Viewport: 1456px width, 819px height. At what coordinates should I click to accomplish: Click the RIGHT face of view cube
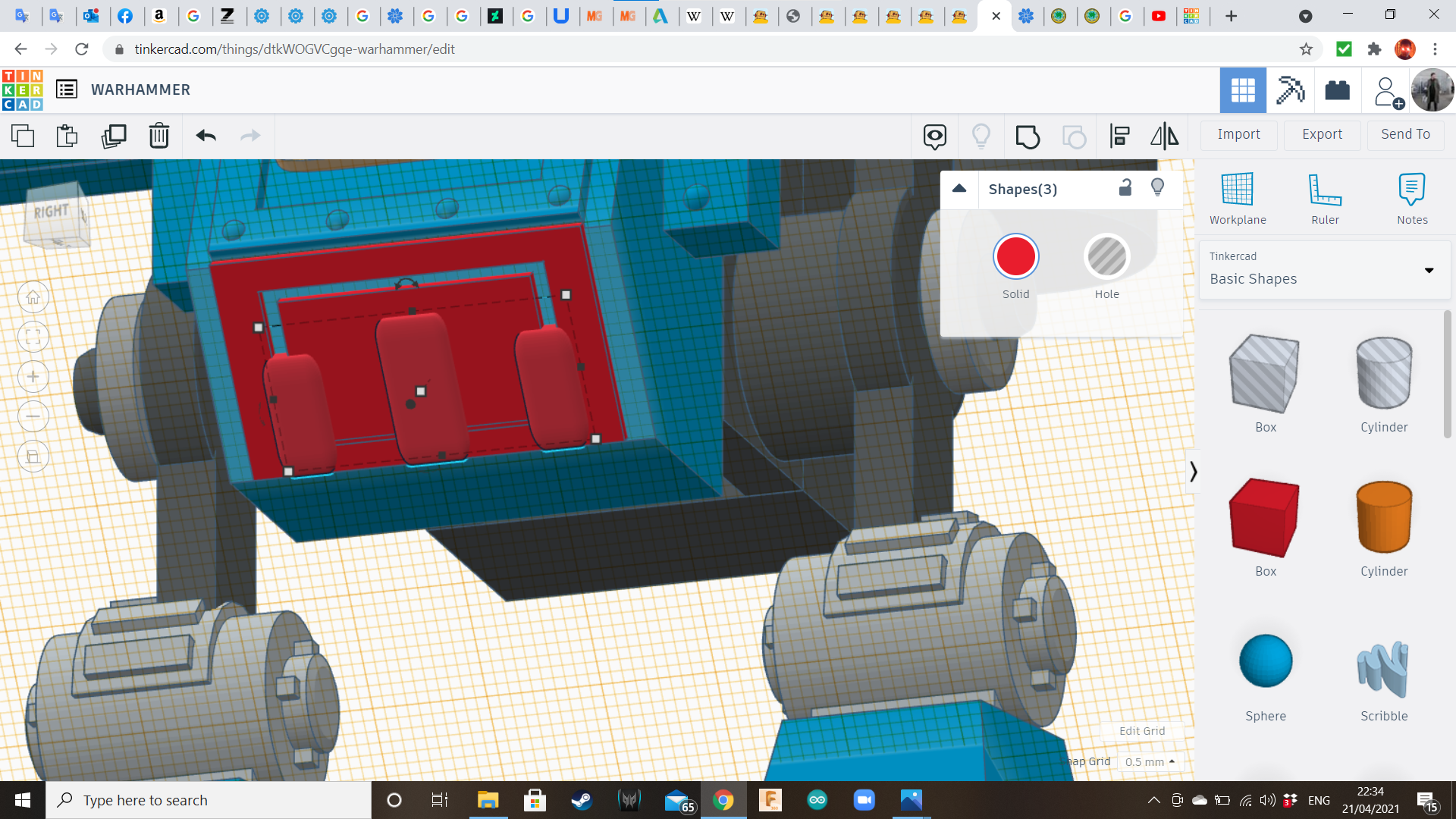pyautogui.click(x=52, y=212)
